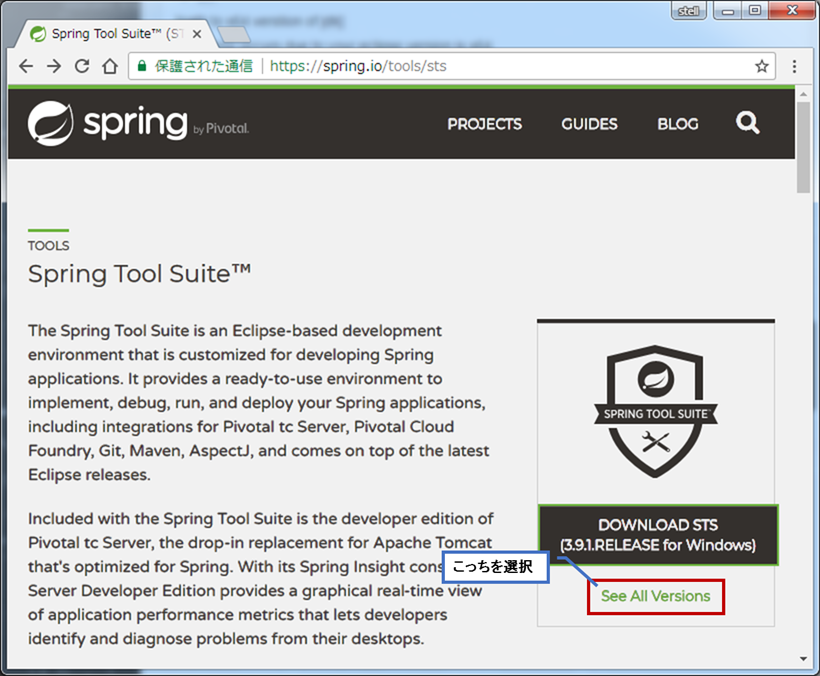Screen dimensions: 820x676
Task: Navigate back using the back arrow
Action: tap(25, 66)
